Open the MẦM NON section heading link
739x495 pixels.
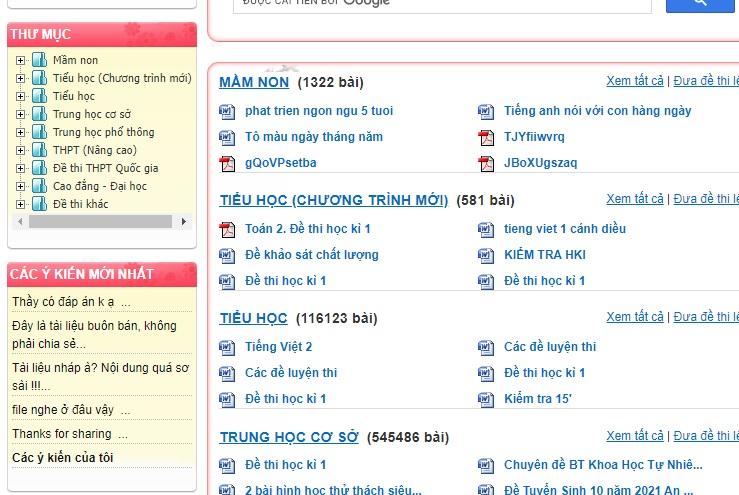pyautogui.click(x=254, y=82)
